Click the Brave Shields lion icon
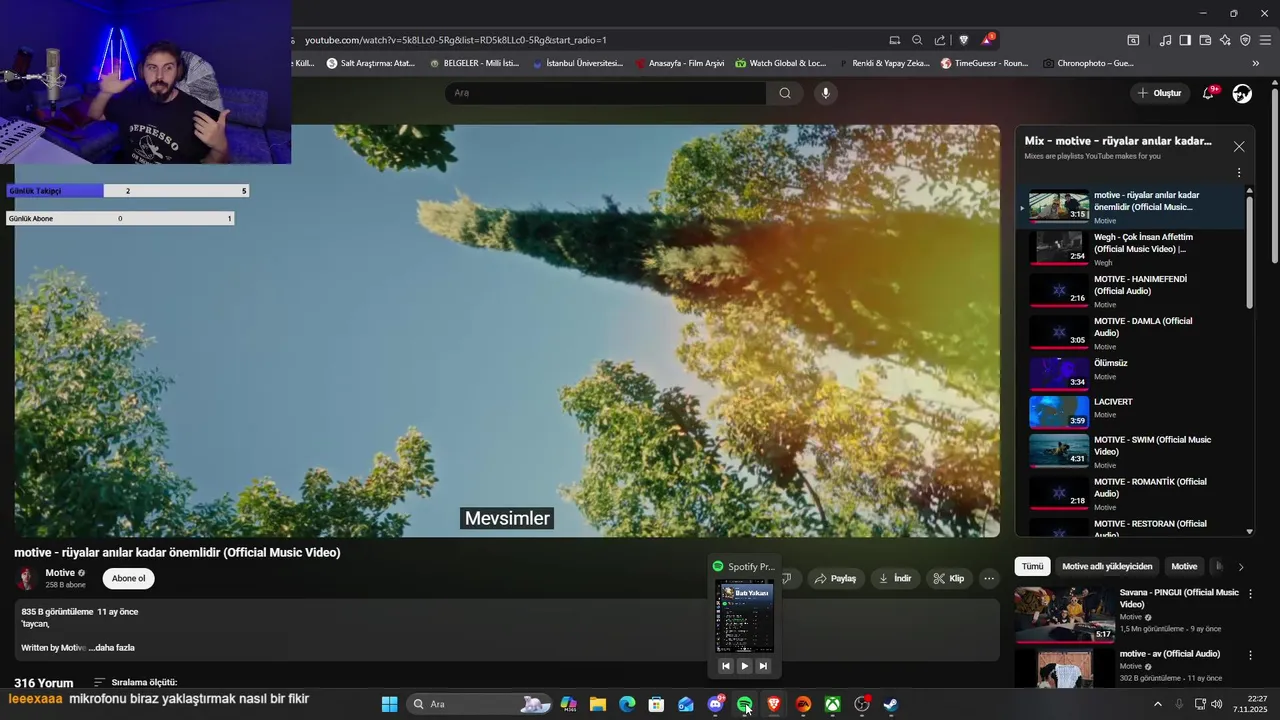Viewport: 1280px width, 720px height. click(x=964, y=40)
